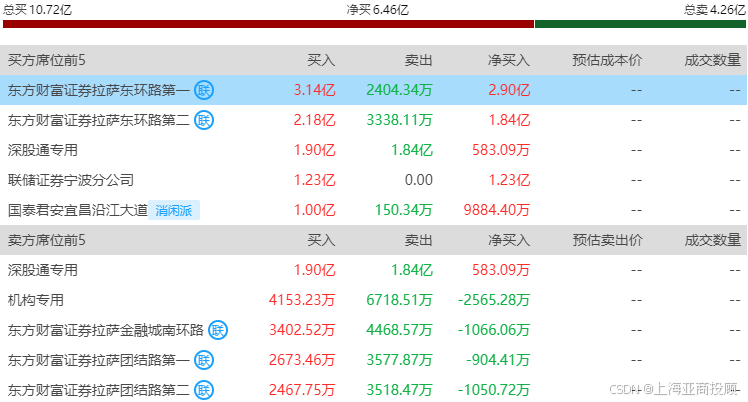Click 买入 header in buyer table

tap(321, 60)
